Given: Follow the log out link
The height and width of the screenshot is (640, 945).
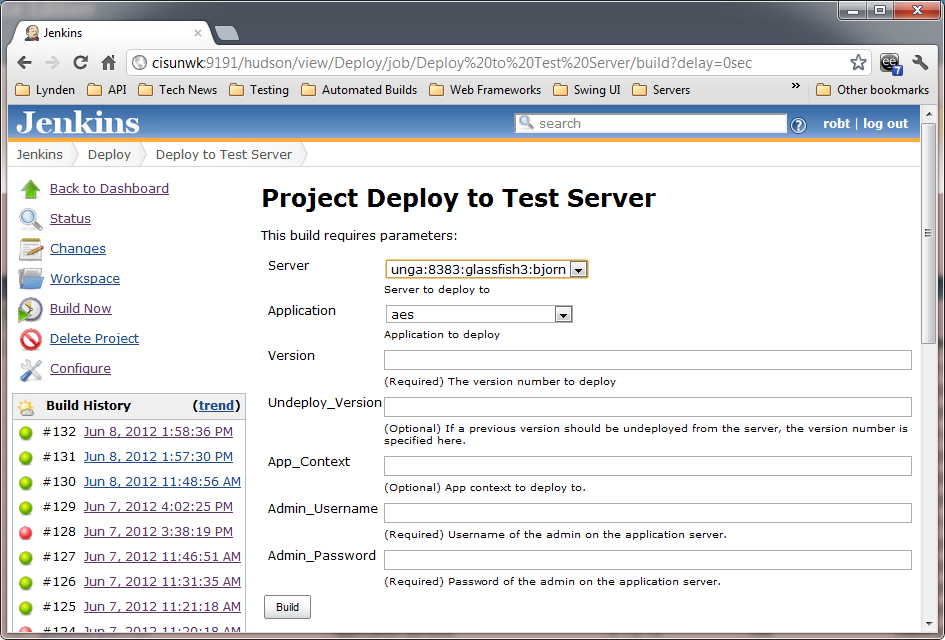Looking at the screenshot, I should coord(885,124).
